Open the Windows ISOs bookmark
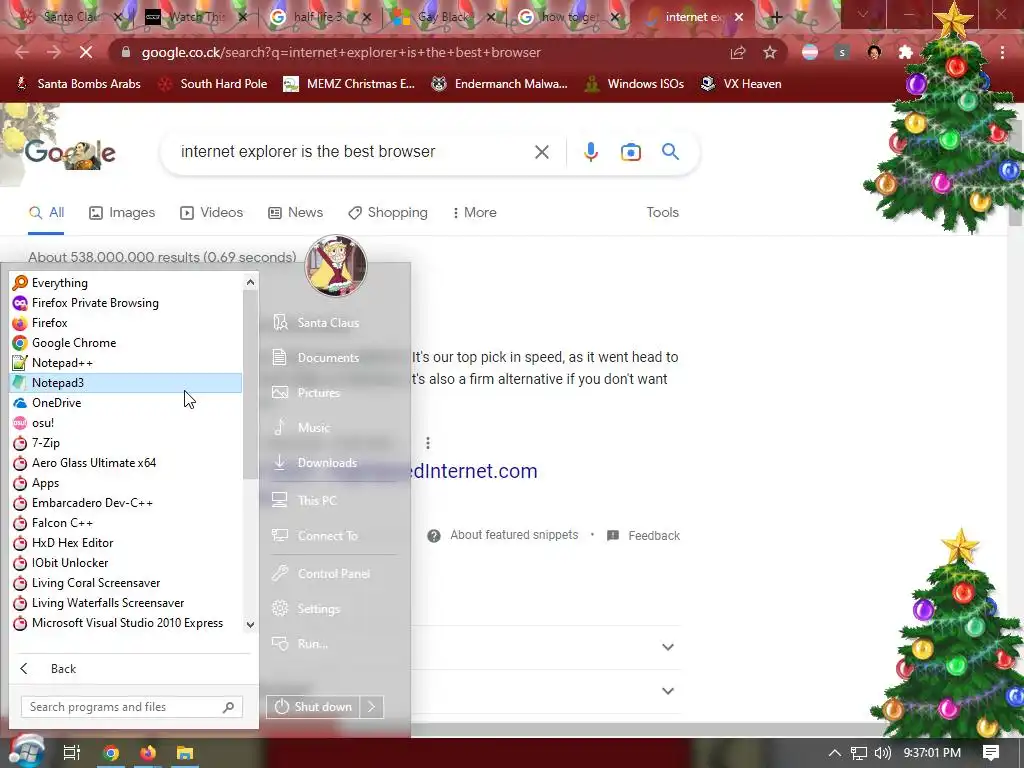The height and width of the screenshot is (768, 1024). point(633,84)
